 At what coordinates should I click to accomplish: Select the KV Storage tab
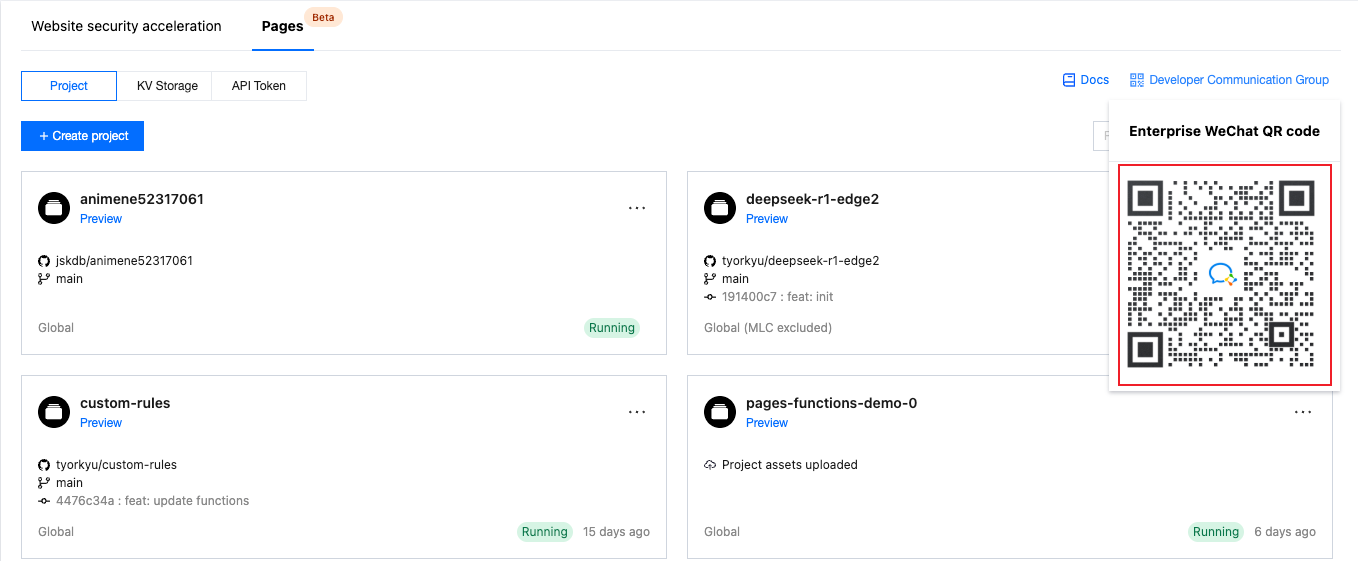[167, 86]
